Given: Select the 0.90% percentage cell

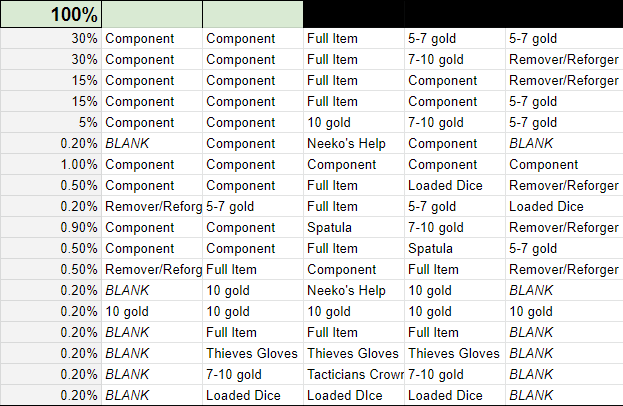Looking at the screenshot, I should (51, 227).
